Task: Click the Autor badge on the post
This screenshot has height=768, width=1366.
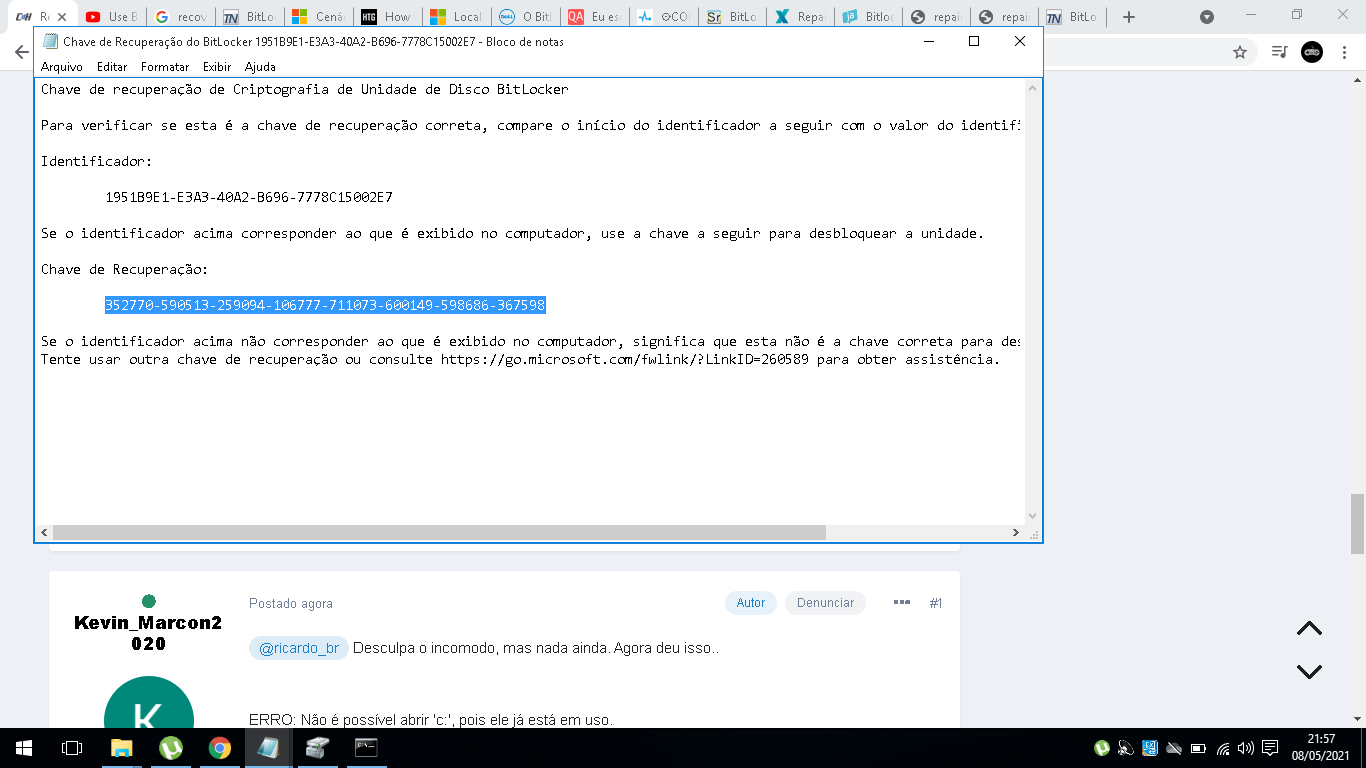Action: point(751,603)
